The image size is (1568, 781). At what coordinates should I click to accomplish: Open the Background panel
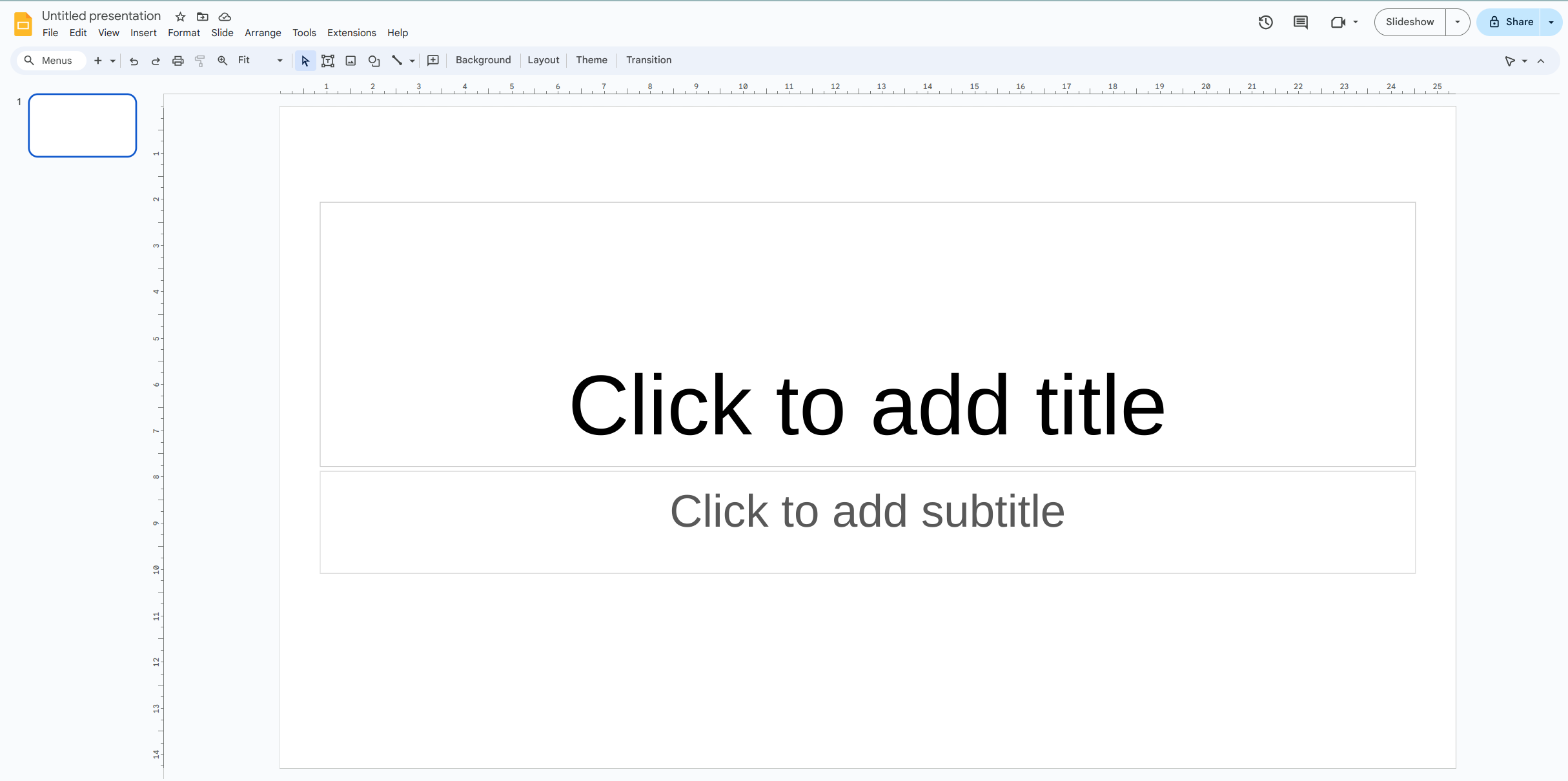pyautogui.click(x=484, y=59)
